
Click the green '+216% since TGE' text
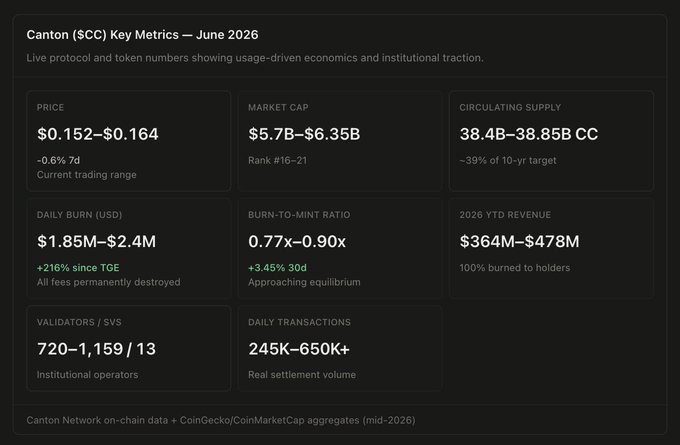78,268
